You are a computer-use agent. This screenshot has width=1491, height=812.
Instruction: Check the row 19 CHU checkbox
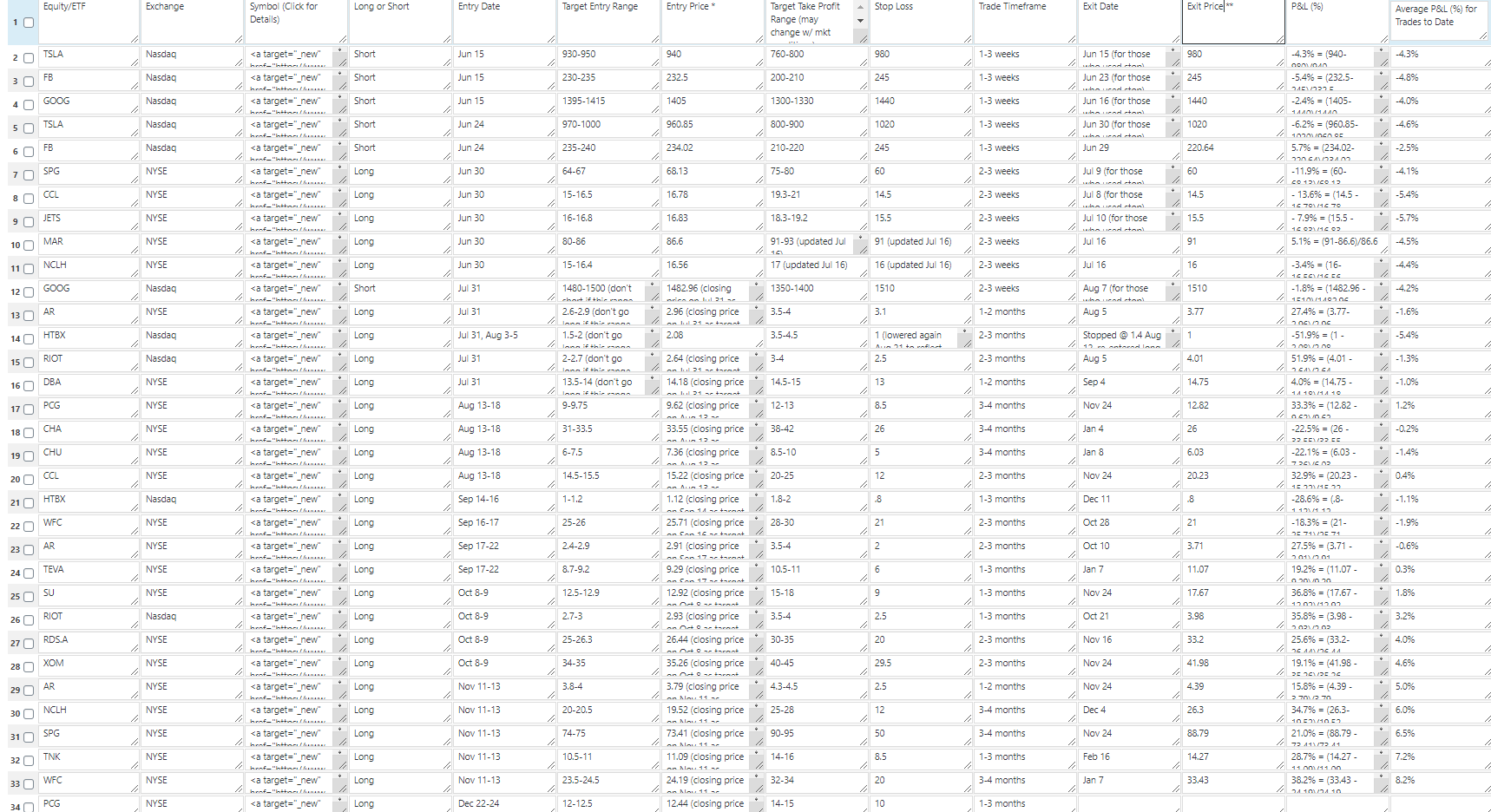[x=29, y=456]
